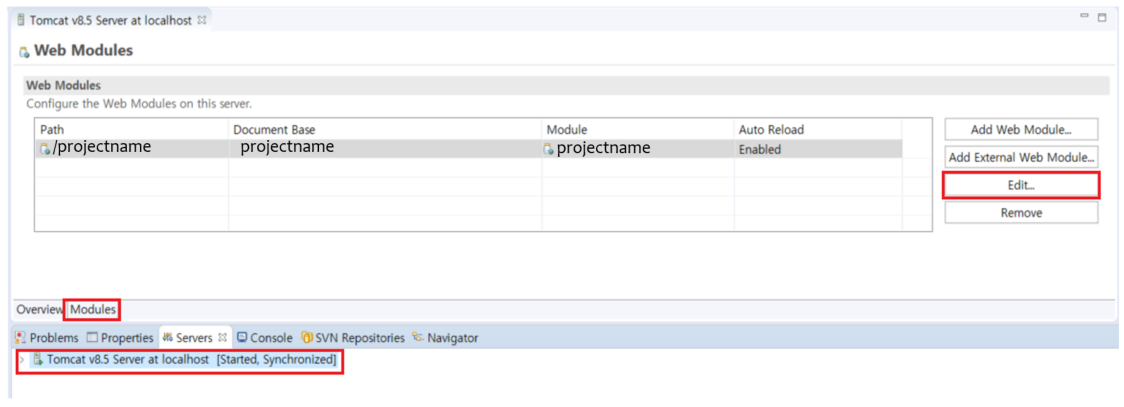The width and height of the screenshot is (1124, 407).
Task: Click the Enabled auto reload cell
Action: tap(817, 149)
